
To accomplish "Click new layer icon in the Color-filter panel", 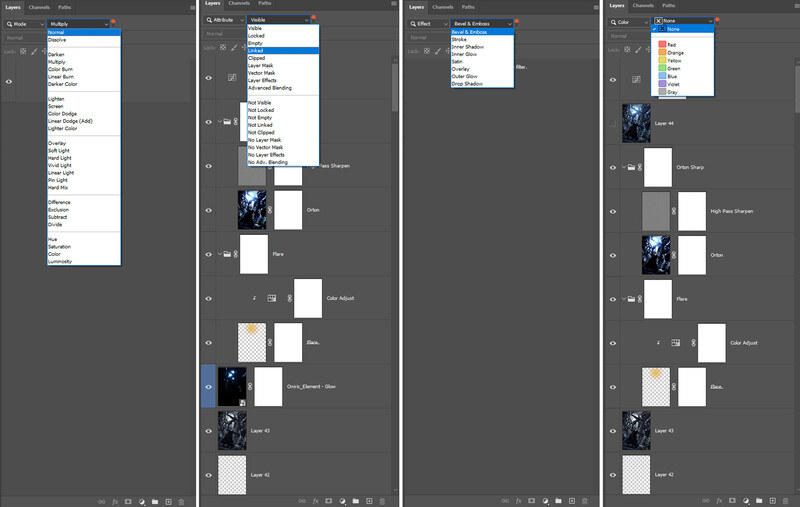I will click(x=772, y=501).
